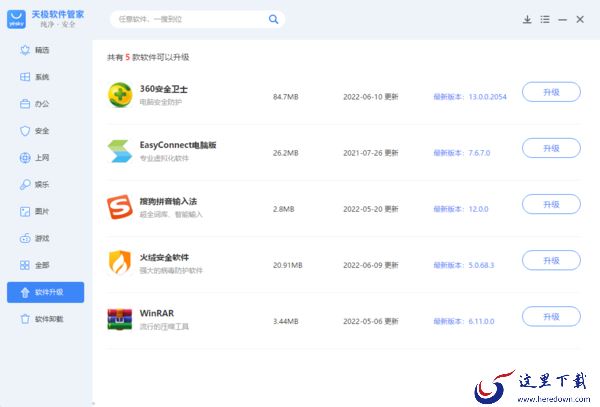Open the 上网 internet category
Viewport: 600px width, 407px height.
click(x=34, y=158)
